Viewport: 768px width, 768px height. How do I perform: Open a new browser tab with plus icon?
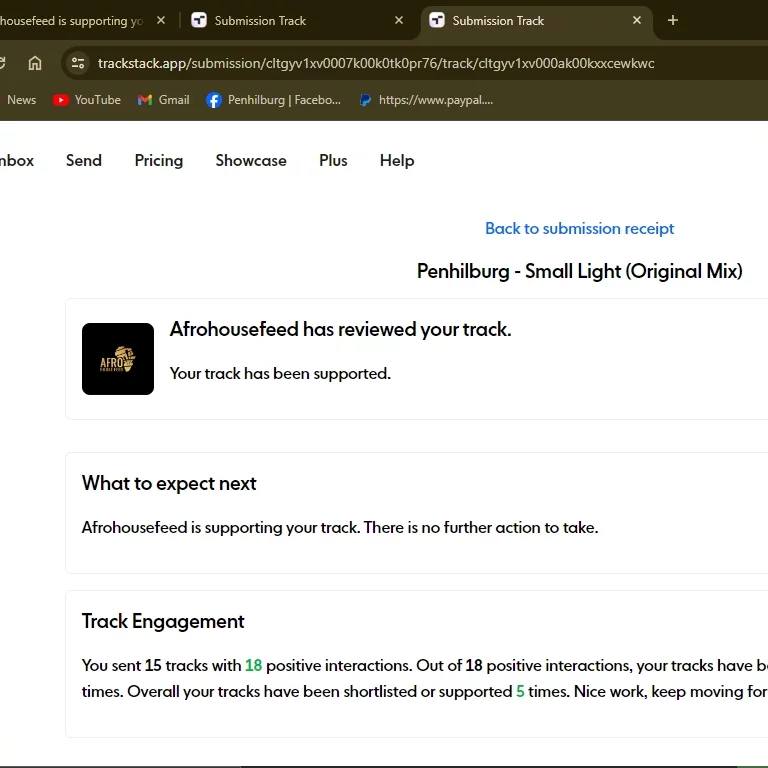click(x=672, y=21)
